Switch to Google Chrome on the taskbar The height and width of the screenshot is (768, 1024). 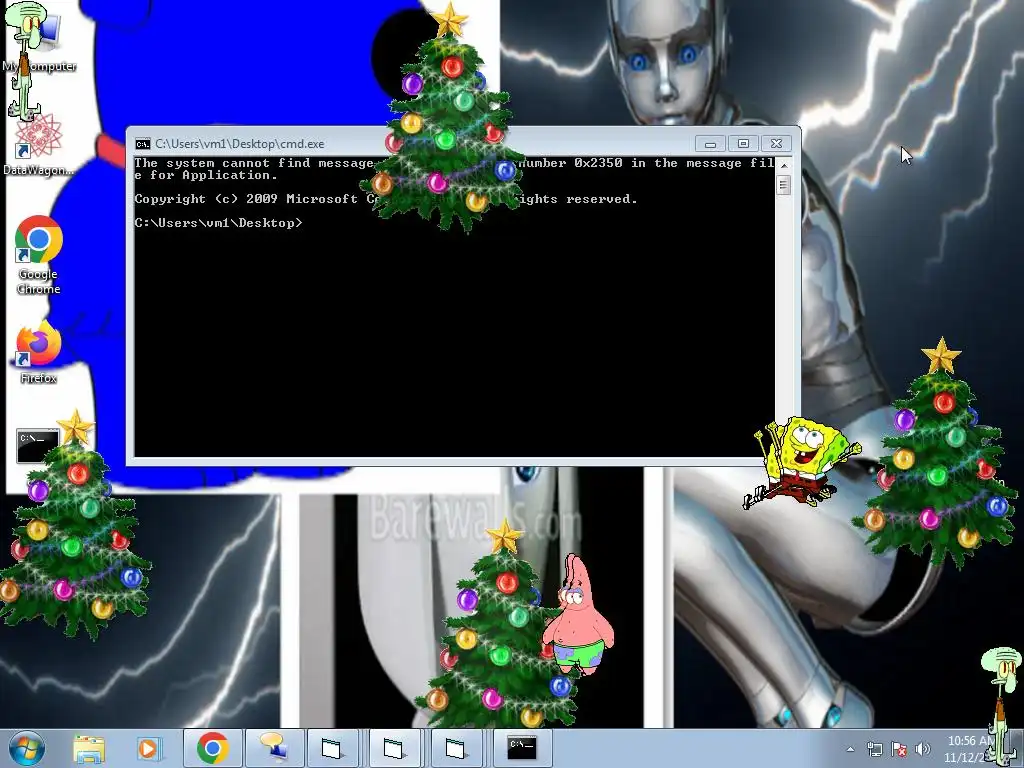pos(212,748)
